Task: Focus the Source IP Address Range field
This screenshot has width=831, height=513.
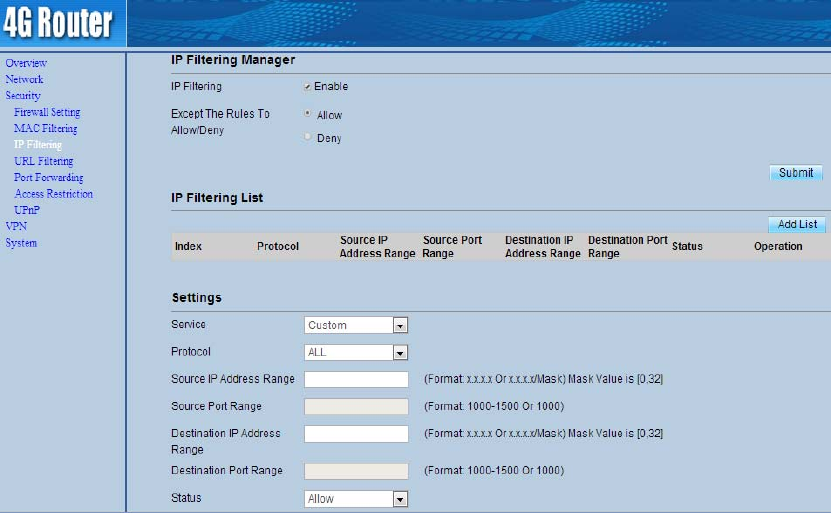Action: coord(356,379)
